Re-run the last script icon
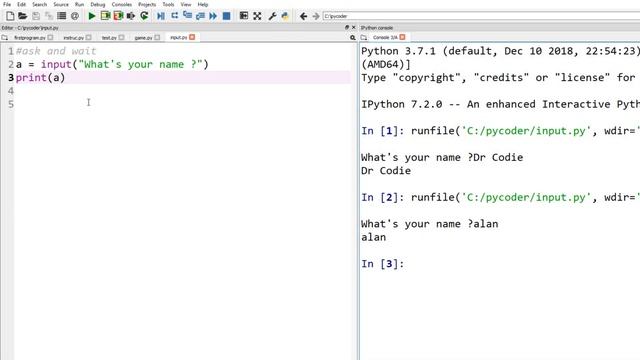The width and height of the screenshot is (640, 360). [x=144, y=16]
